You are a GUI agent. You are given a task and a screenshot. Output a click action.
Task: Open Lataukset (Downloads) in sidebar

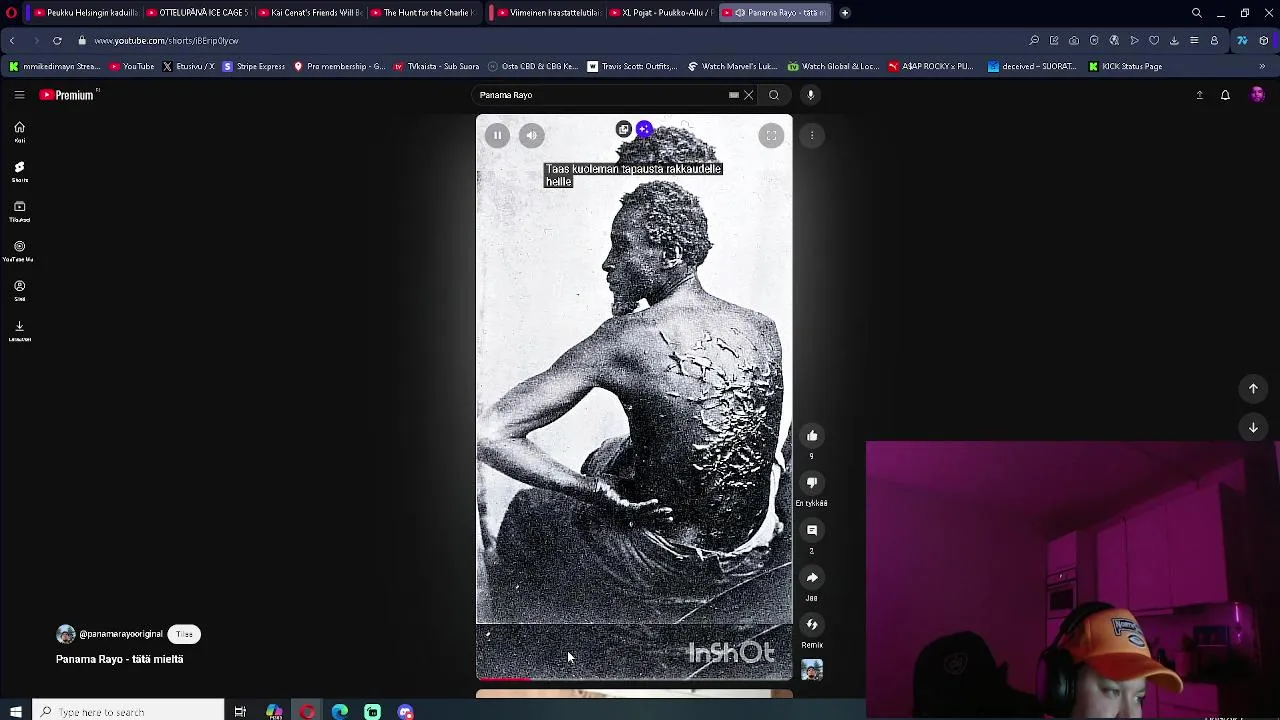coord(19,331)
